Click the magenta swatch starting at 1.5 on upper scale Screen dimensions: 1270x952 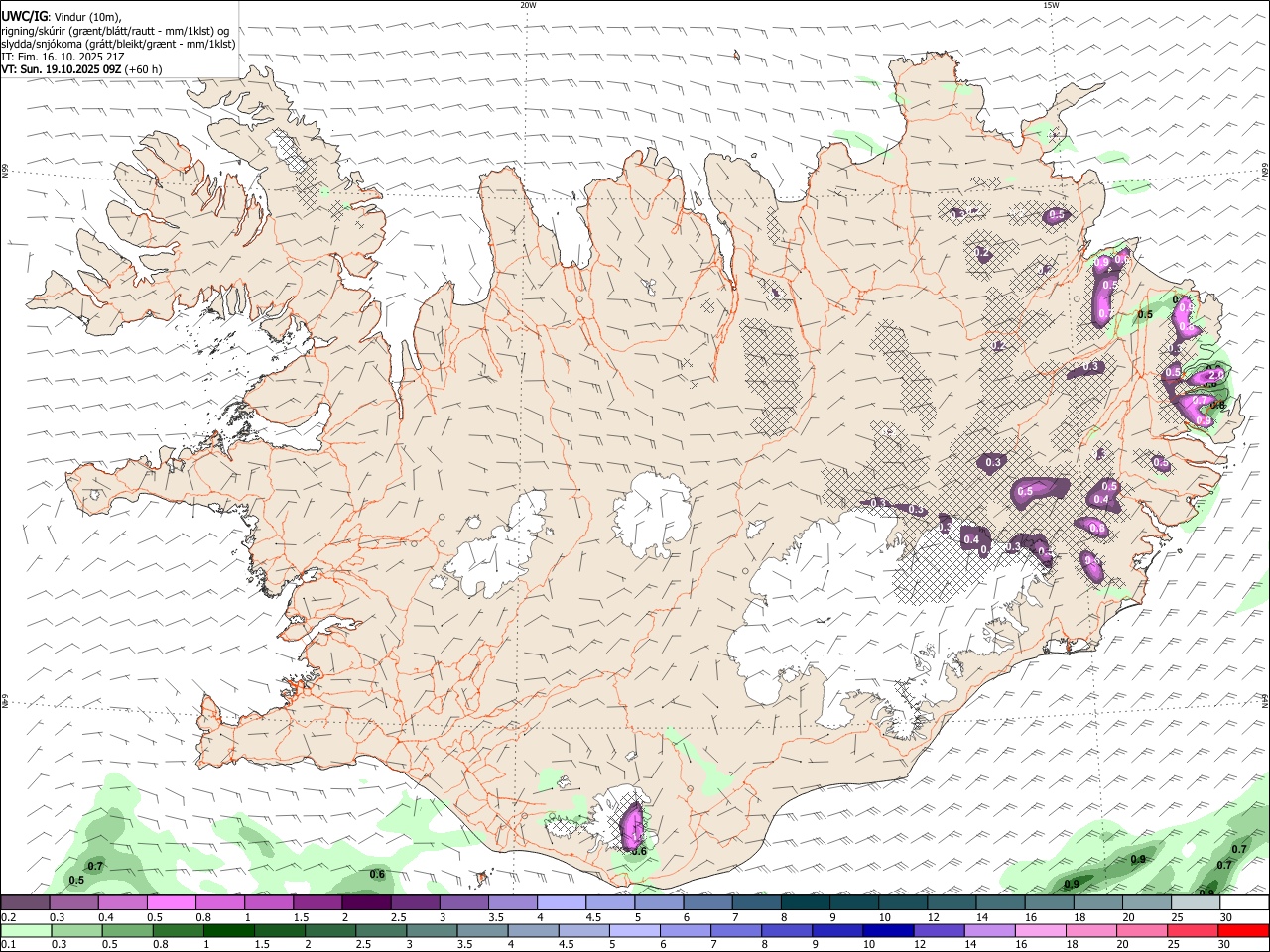[317, 903]
